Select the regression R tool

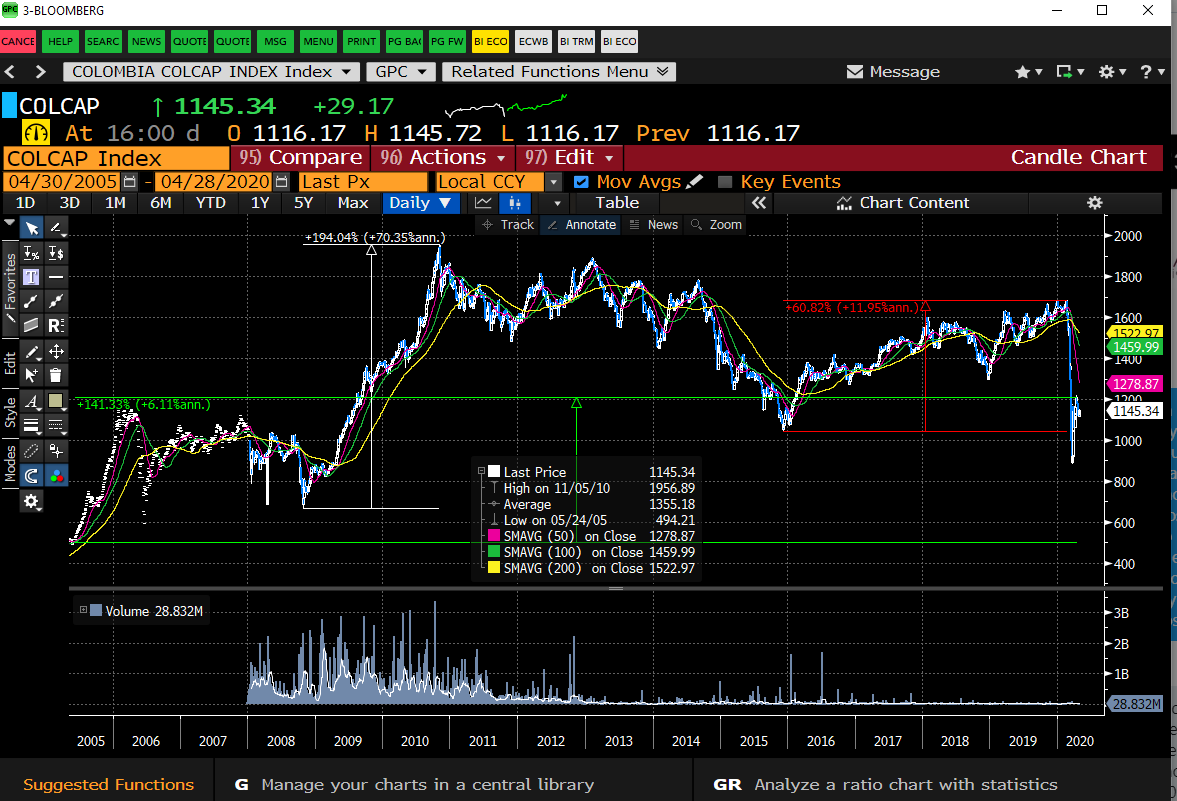[56, 325]
